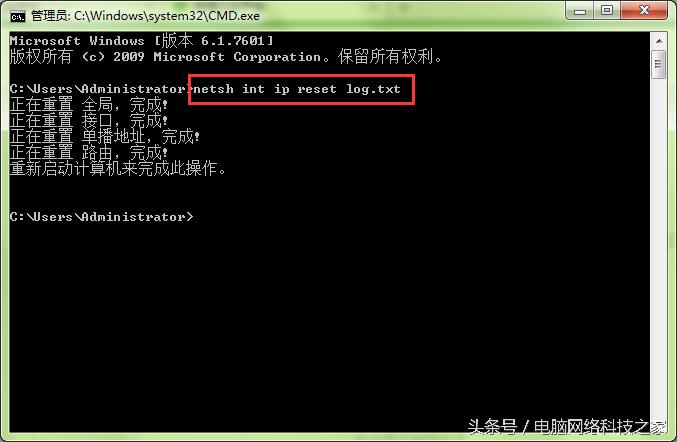Select the 正在重置 路由 output line
Viewport: 677px width, 442px height.
pyautogui.click(x=89, y=152)
